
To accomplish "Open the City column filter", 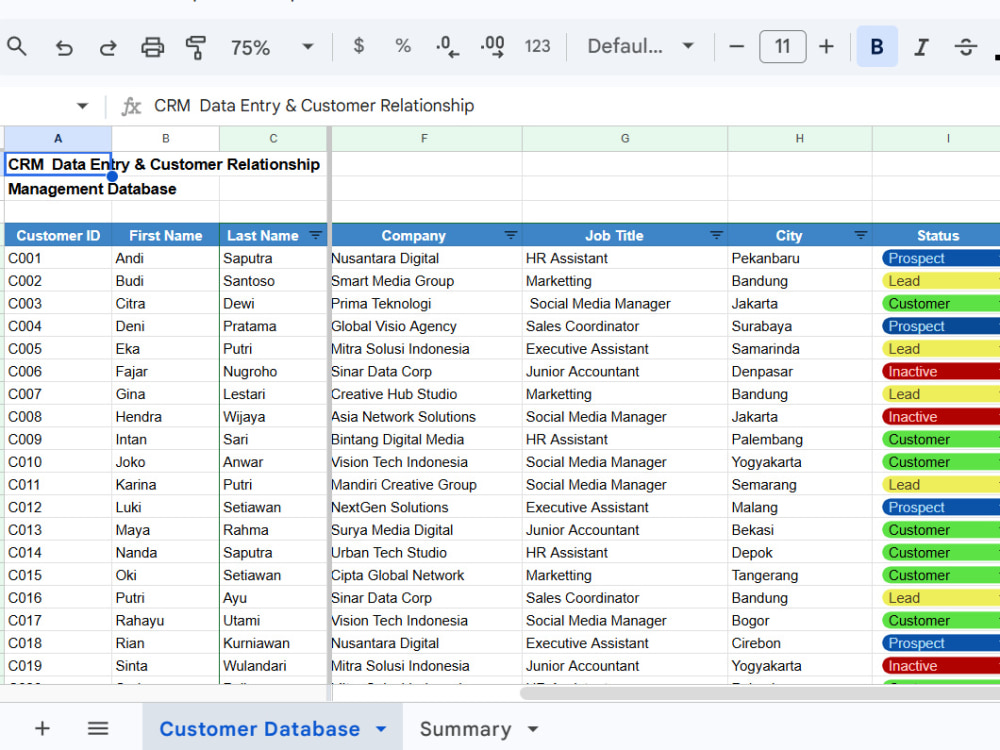I will pos(860,235).
